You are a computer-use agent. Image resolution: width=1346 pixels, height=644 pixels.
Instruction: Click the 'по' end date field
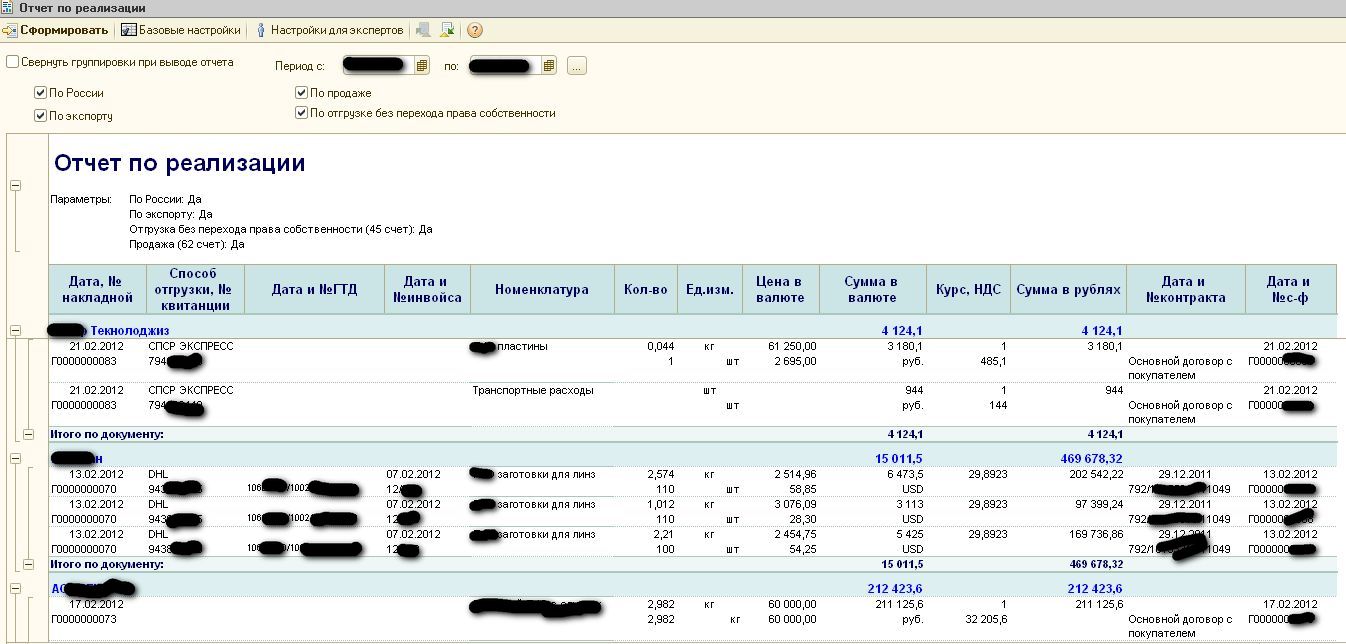[x=505, y=66]
